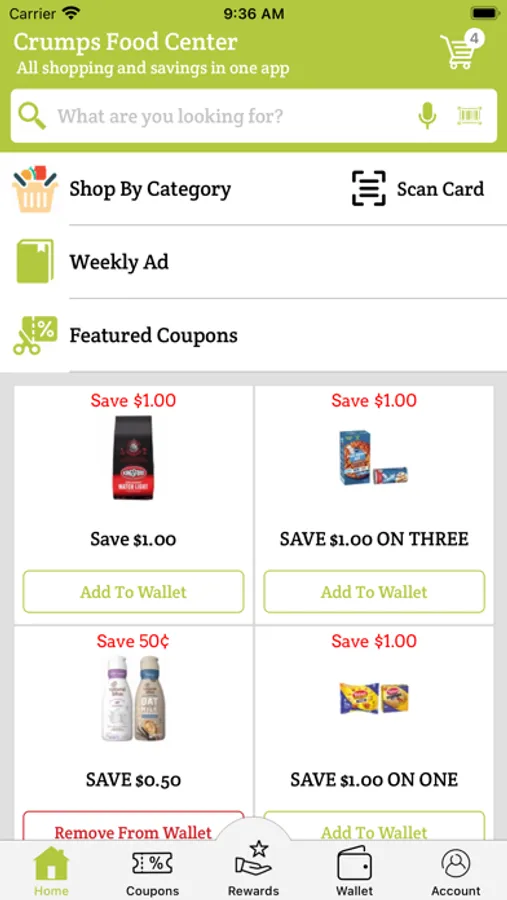Tap the search magnifier icon
507x900 pixels.
tap(32, 116)
